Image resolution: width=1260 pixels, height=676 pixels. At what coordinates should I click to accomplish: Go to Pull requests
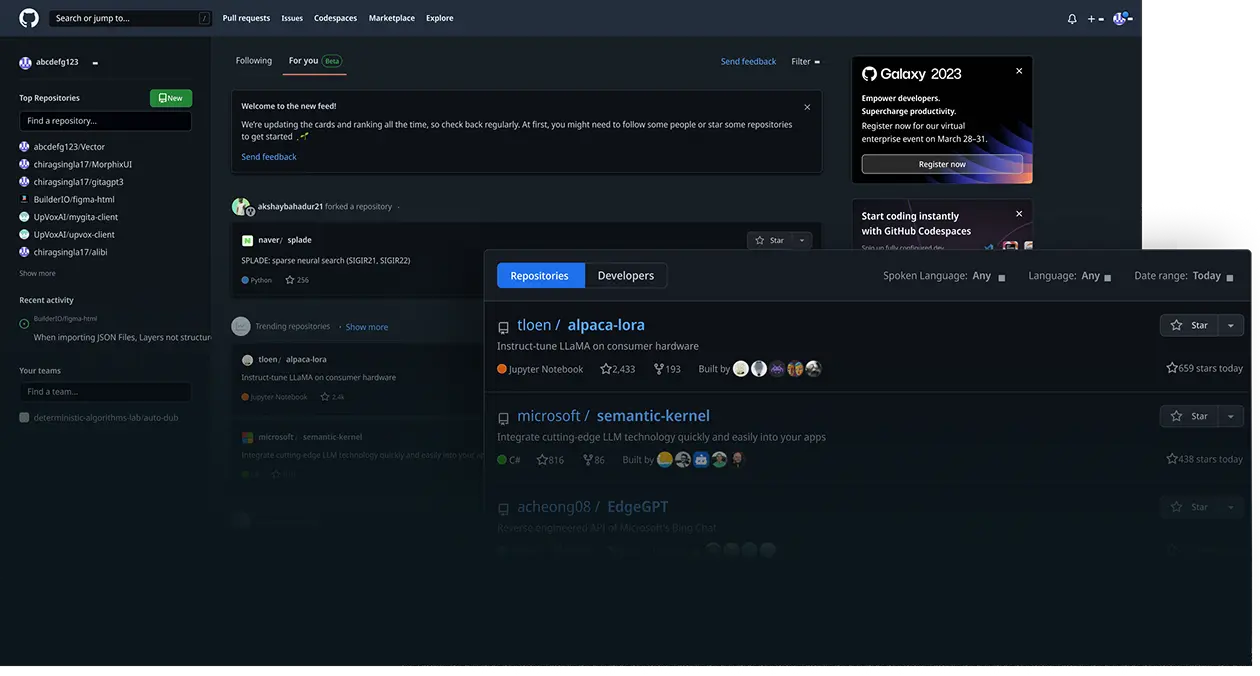(x=246, y=18)
